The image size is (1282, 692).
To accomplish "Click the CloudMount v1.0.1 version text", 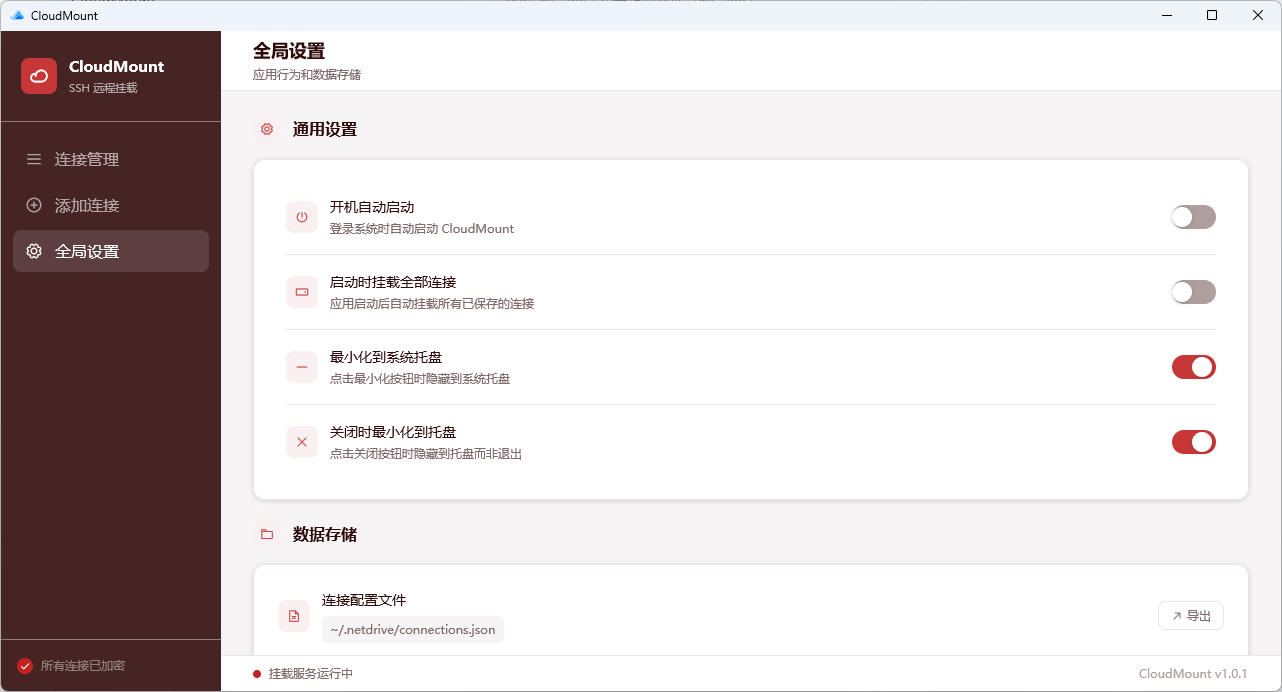I will pyautogui.click(x=1193, y=674).
